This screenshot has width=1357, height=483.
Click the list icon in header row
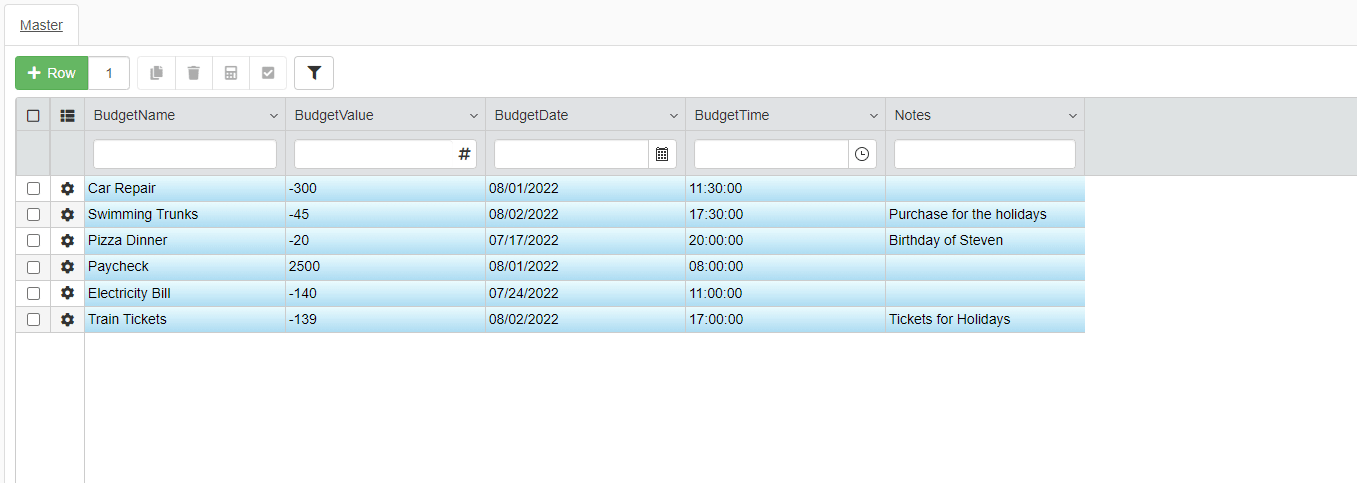click(x=67, y=115)
